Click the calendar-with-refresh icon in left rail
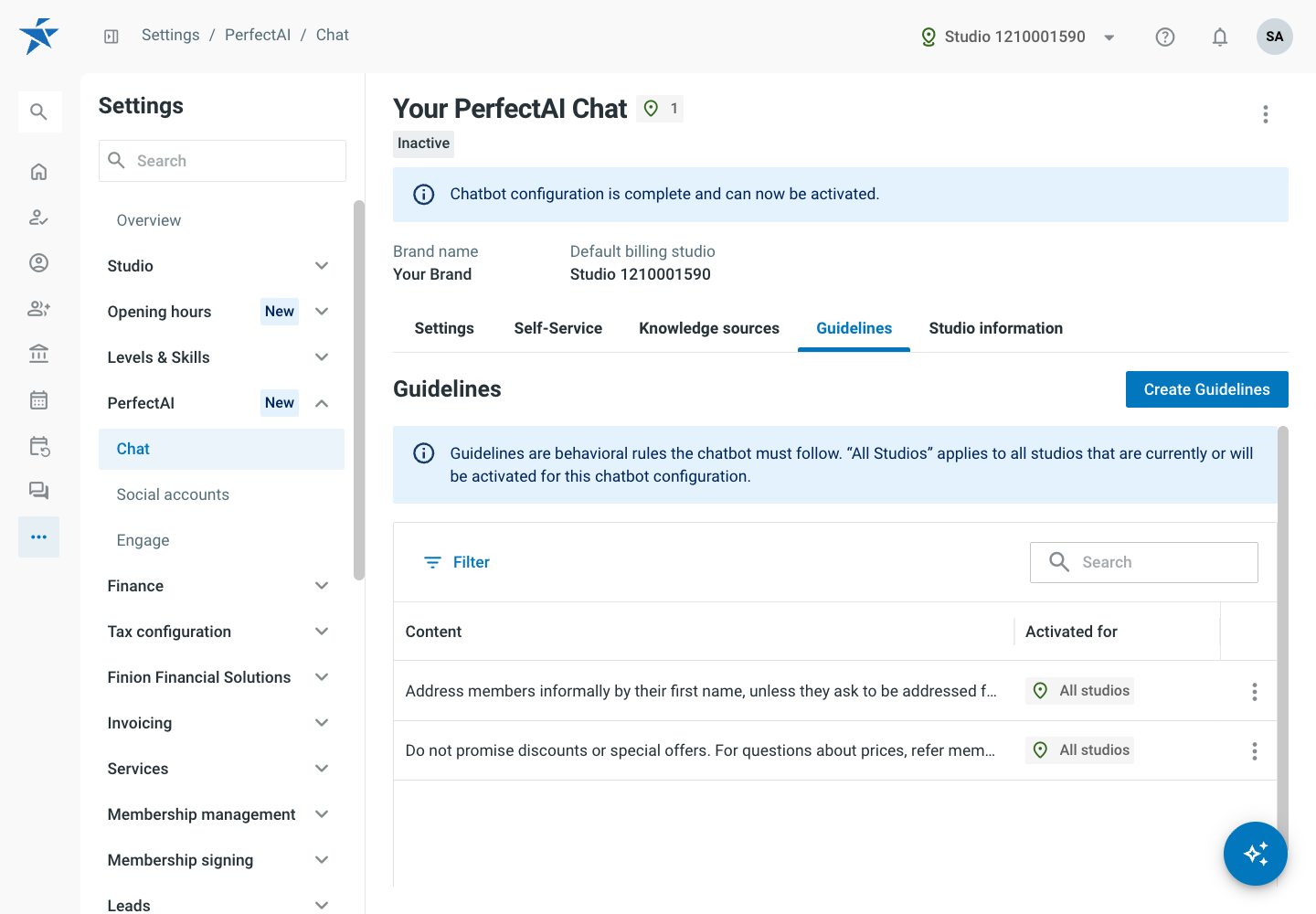The image size is (1316, 914). tap(38, 446)
